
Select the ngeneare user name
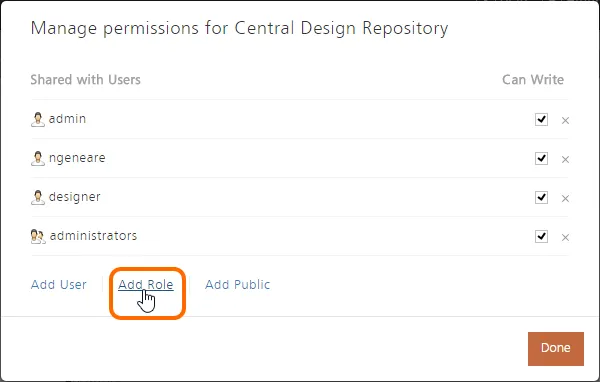(x=77, y=158)
